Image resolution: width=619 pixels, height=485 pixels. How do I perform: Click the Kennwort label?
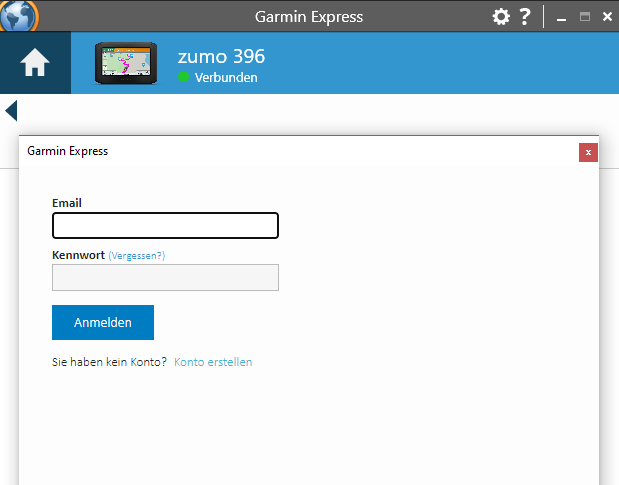pos(79,255)
